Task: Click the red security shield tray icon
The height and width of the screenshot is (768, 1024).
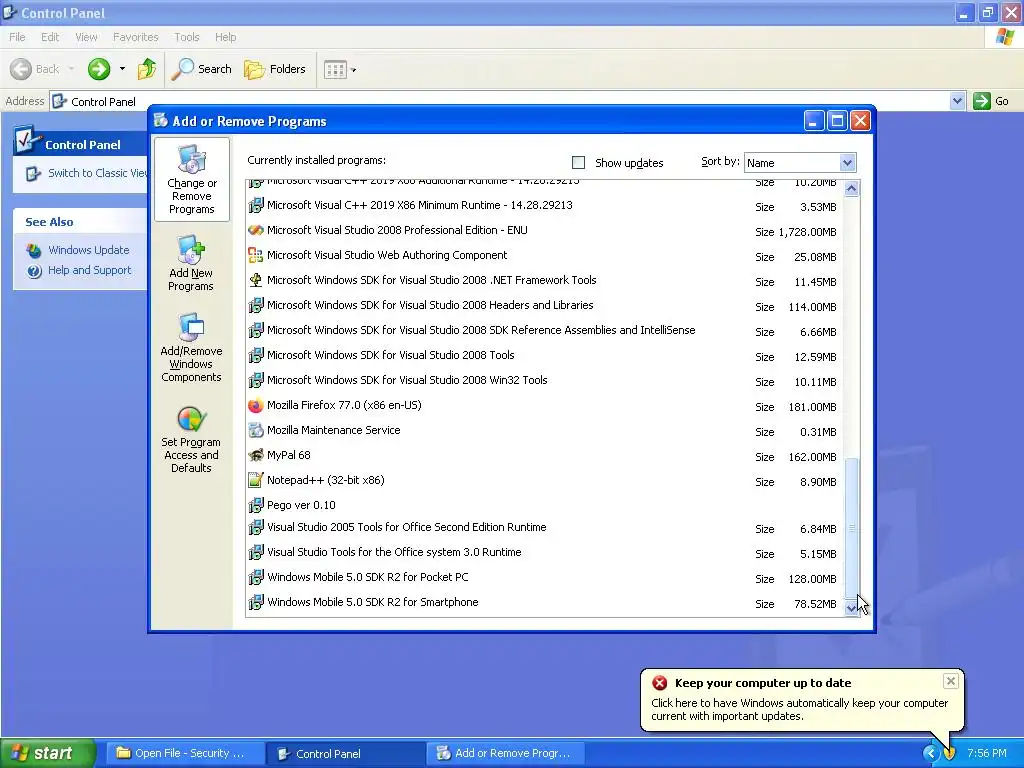Action: pos(950,754)
